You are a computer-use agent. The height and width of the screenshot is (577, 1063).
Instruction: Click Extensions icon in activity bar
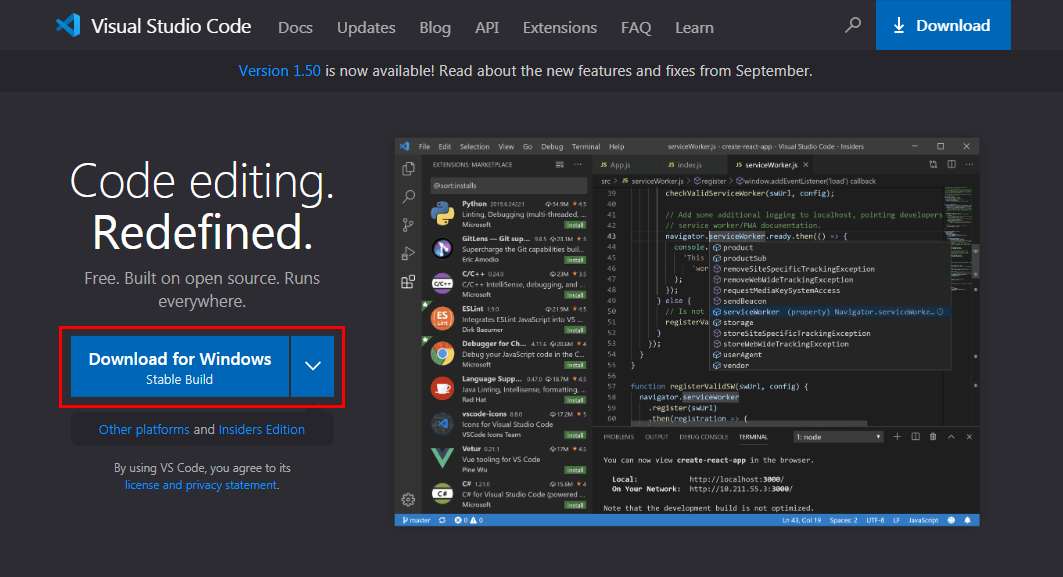(408, 282)
